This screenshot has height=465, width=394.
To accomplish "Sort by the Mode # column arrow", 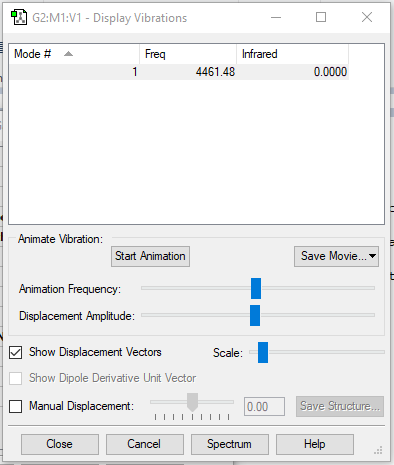I will point(68,54).
